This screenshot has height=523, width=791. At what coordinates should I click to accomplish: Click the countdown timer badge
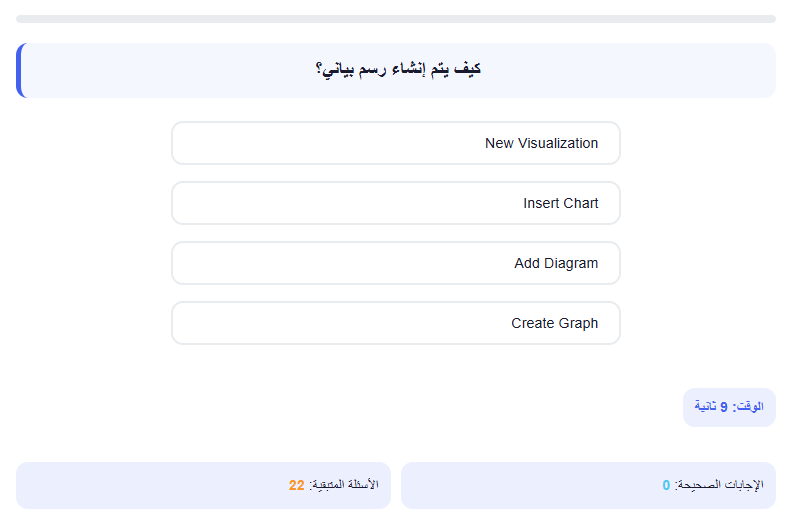(729, 407)
